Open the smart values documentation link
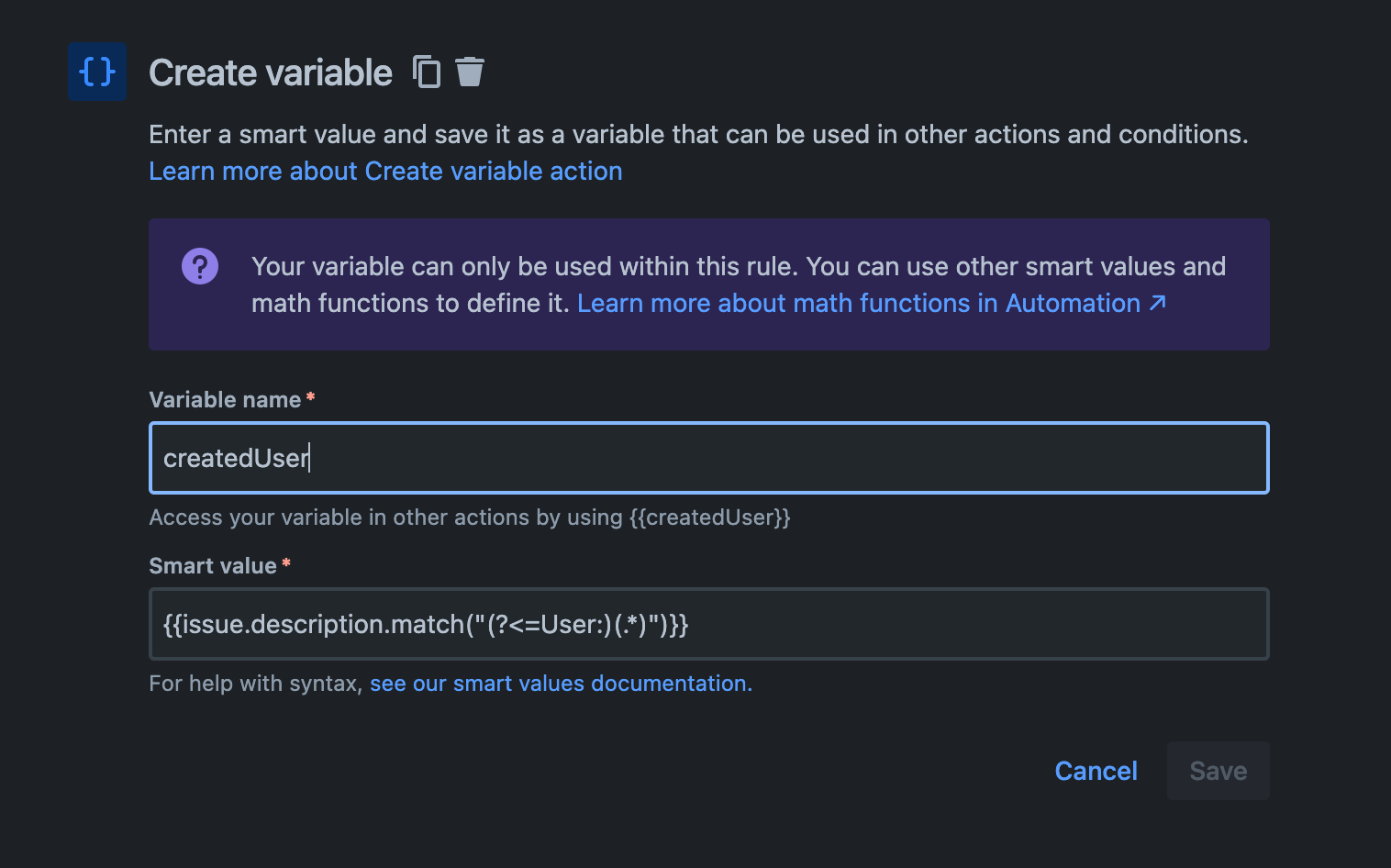1391x868 pixels. tap(561, 684)
